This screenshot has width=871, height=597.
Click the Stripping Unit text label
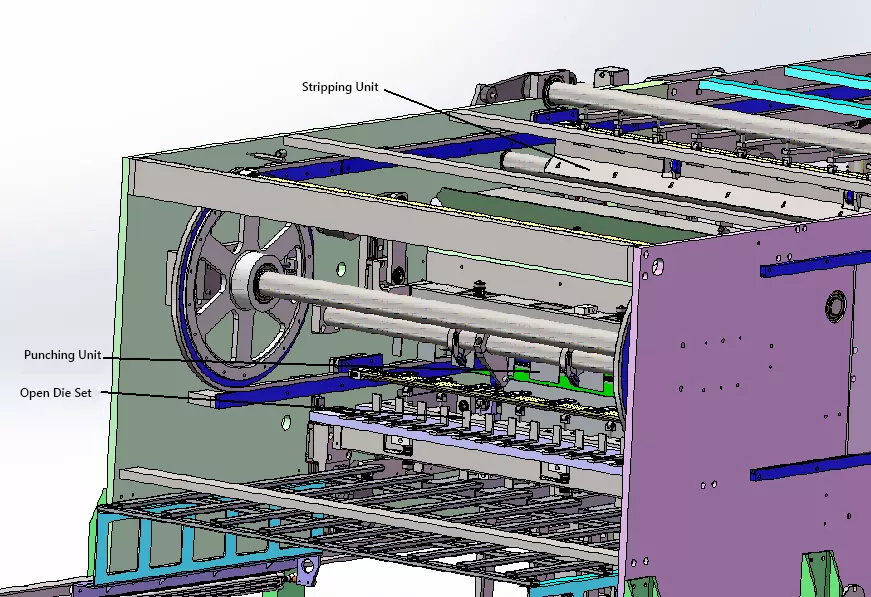click(x=340, y=87)
